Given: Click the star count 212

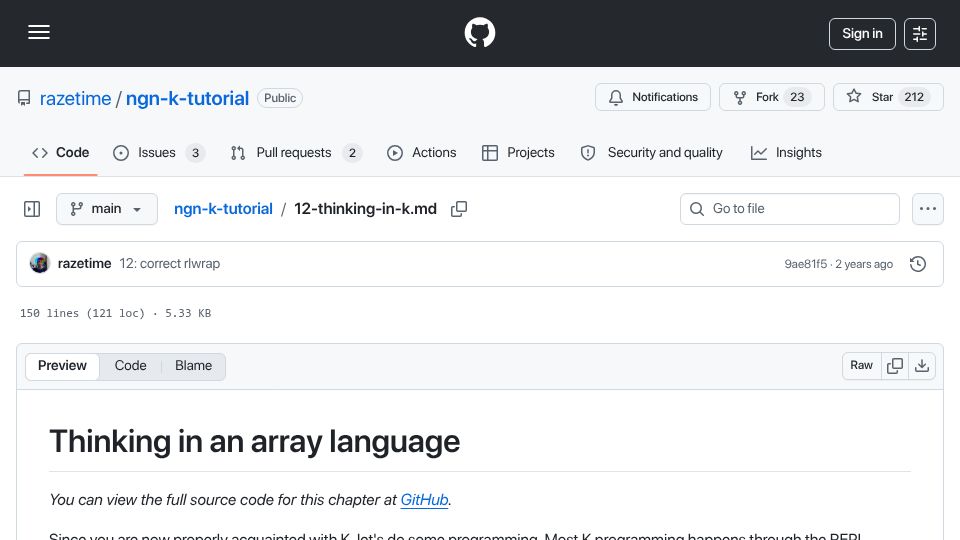Looking at the screenshot, I should (914, 97).
